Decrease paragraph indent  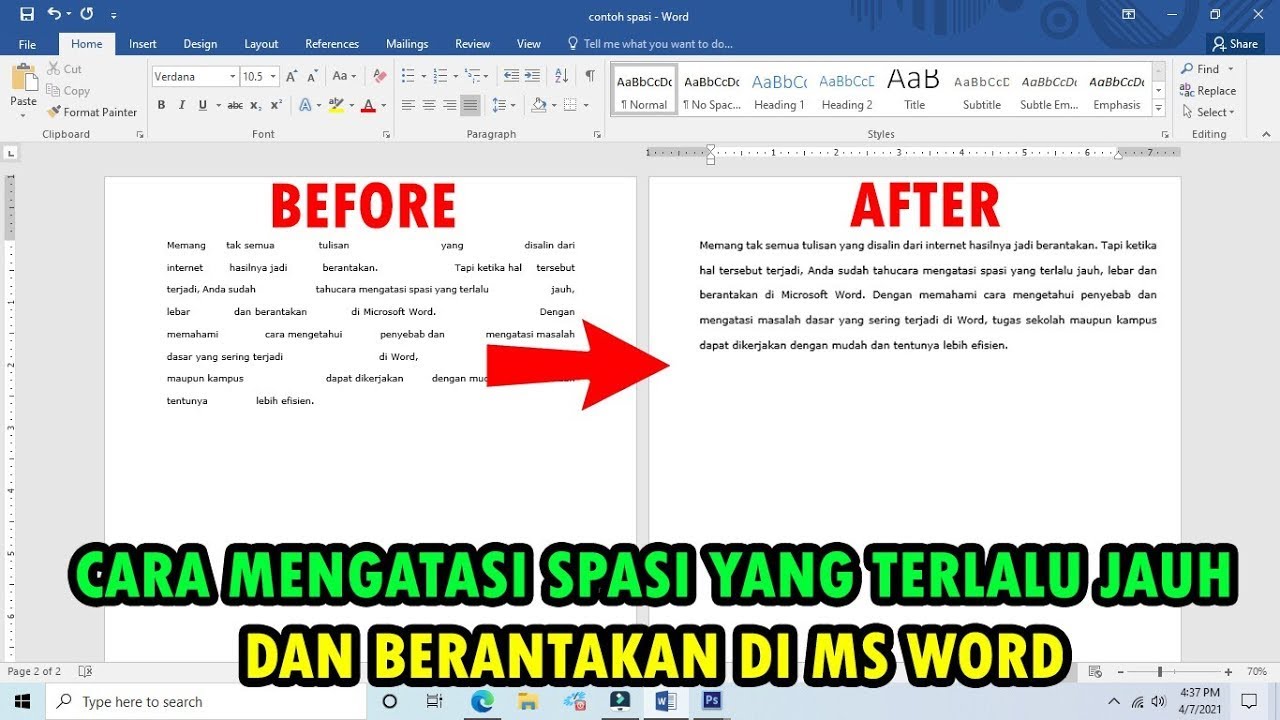511,76
